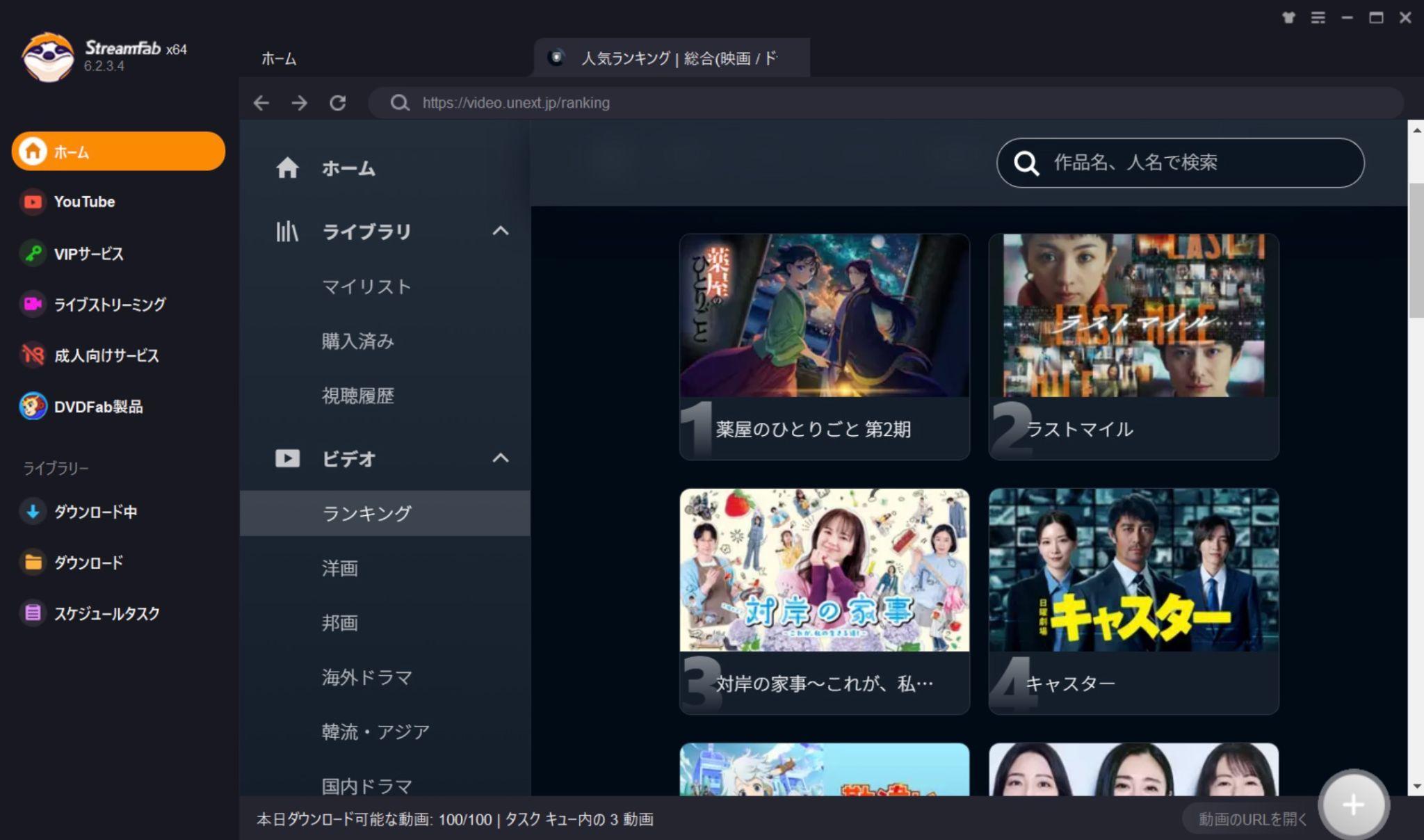Screen dimensions: 1424x840
Task: Open ダウンロード folder entry
Action: click(x=72, y=563)
